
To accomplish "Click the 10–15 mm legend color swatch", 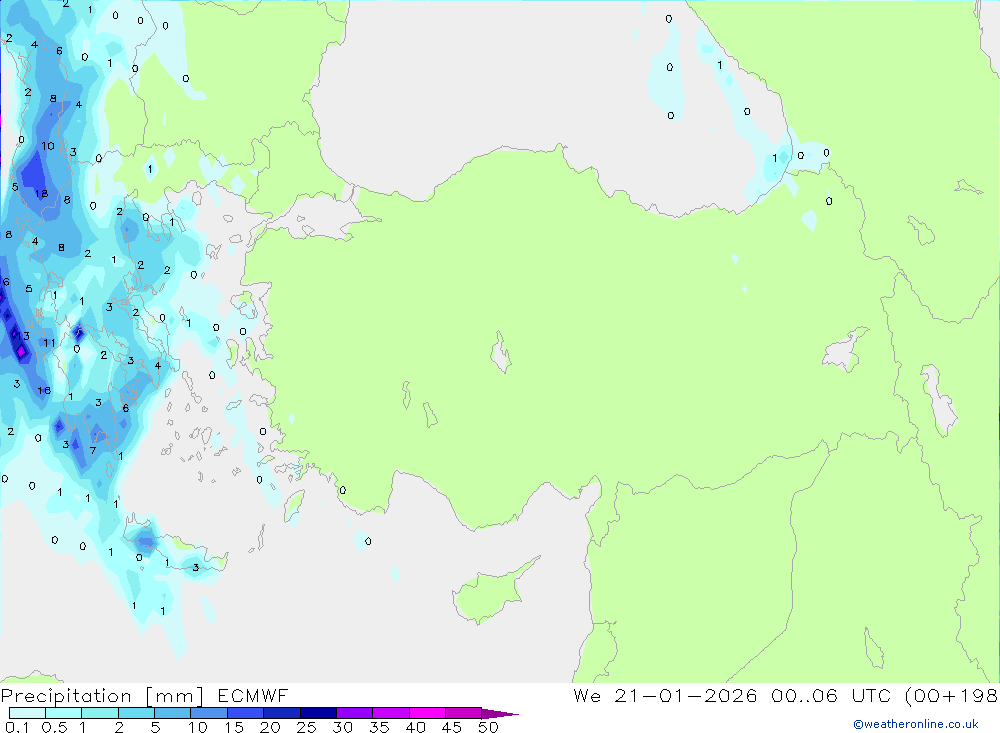I will click(209, 713).
